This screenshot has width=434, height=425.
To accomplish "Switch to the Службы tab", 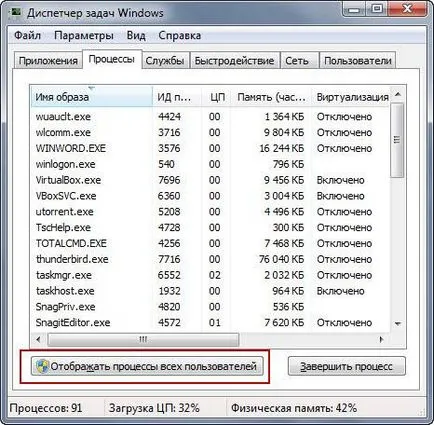I will pyautogui.click(x=165, y=61).
